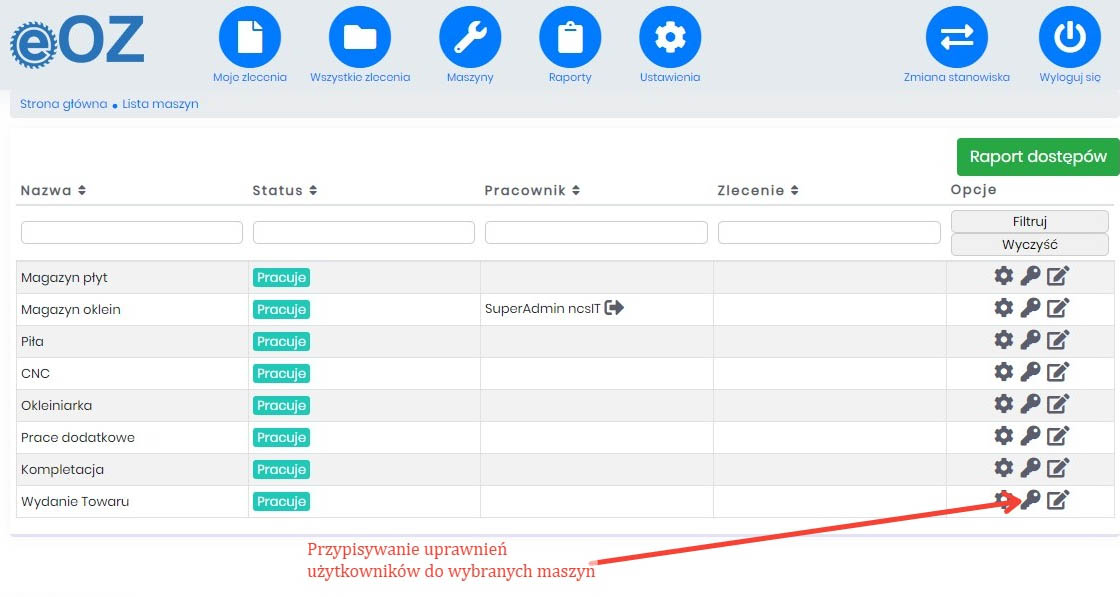This screenshot has height=597, width=1120.
Task: Edit the CNC machine row
Action: pos(1058,373)
